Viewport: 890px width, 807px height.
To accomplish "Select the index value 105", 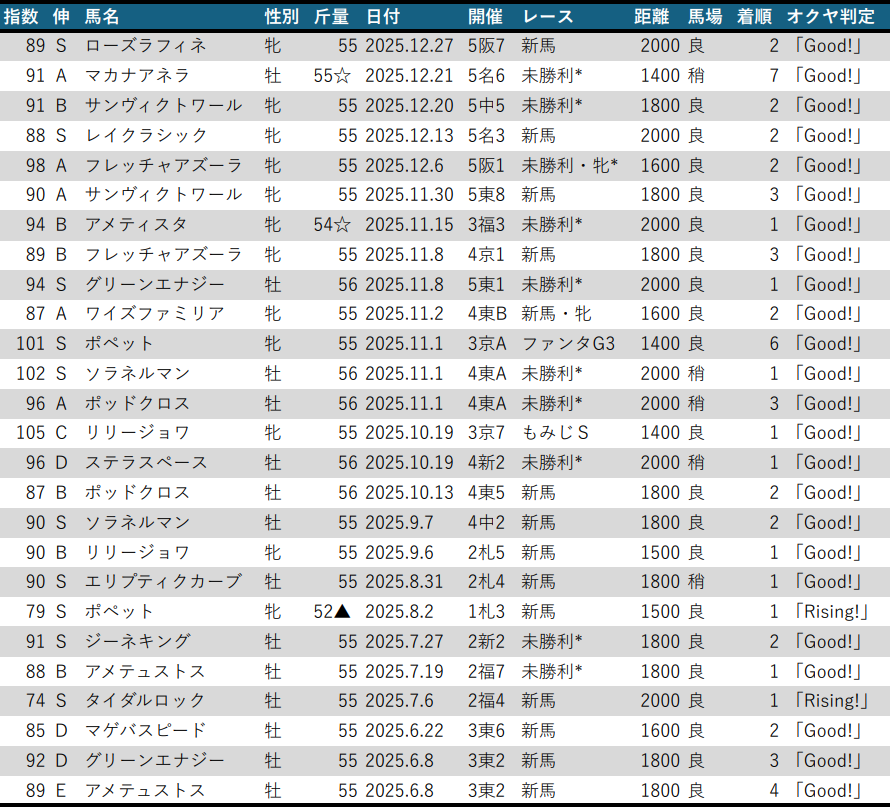I will pos(30,433).
